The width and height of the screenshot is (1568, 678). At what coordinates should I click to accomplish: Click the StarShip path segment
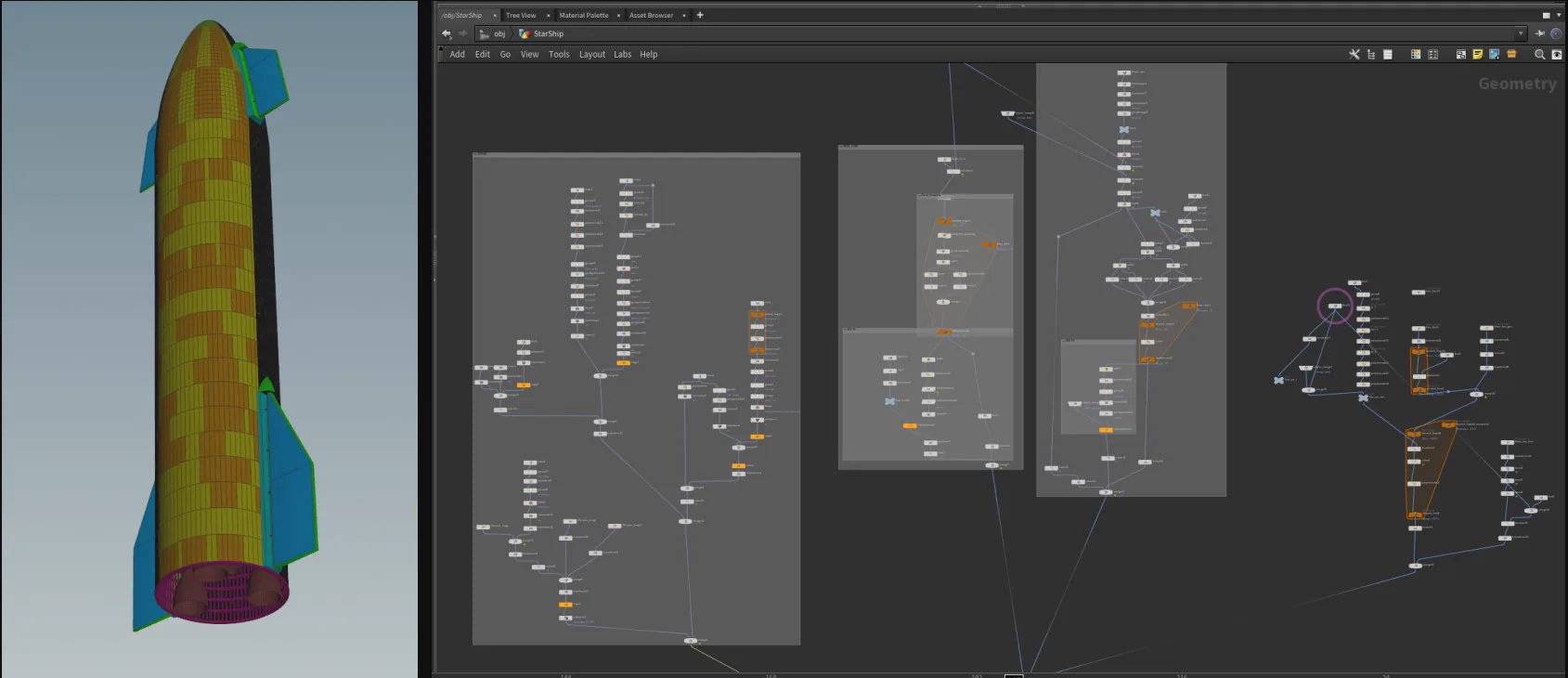pos(541,33)
